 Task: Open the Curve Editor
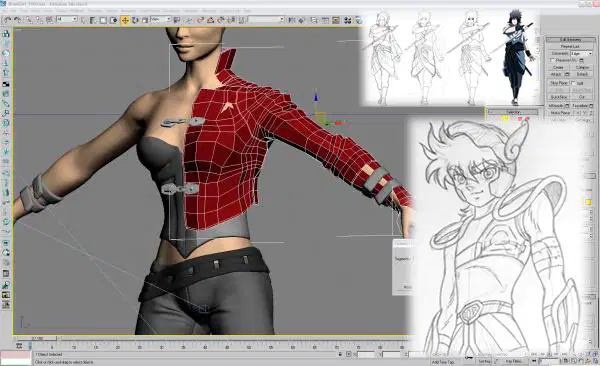click(x=325, y=20)
